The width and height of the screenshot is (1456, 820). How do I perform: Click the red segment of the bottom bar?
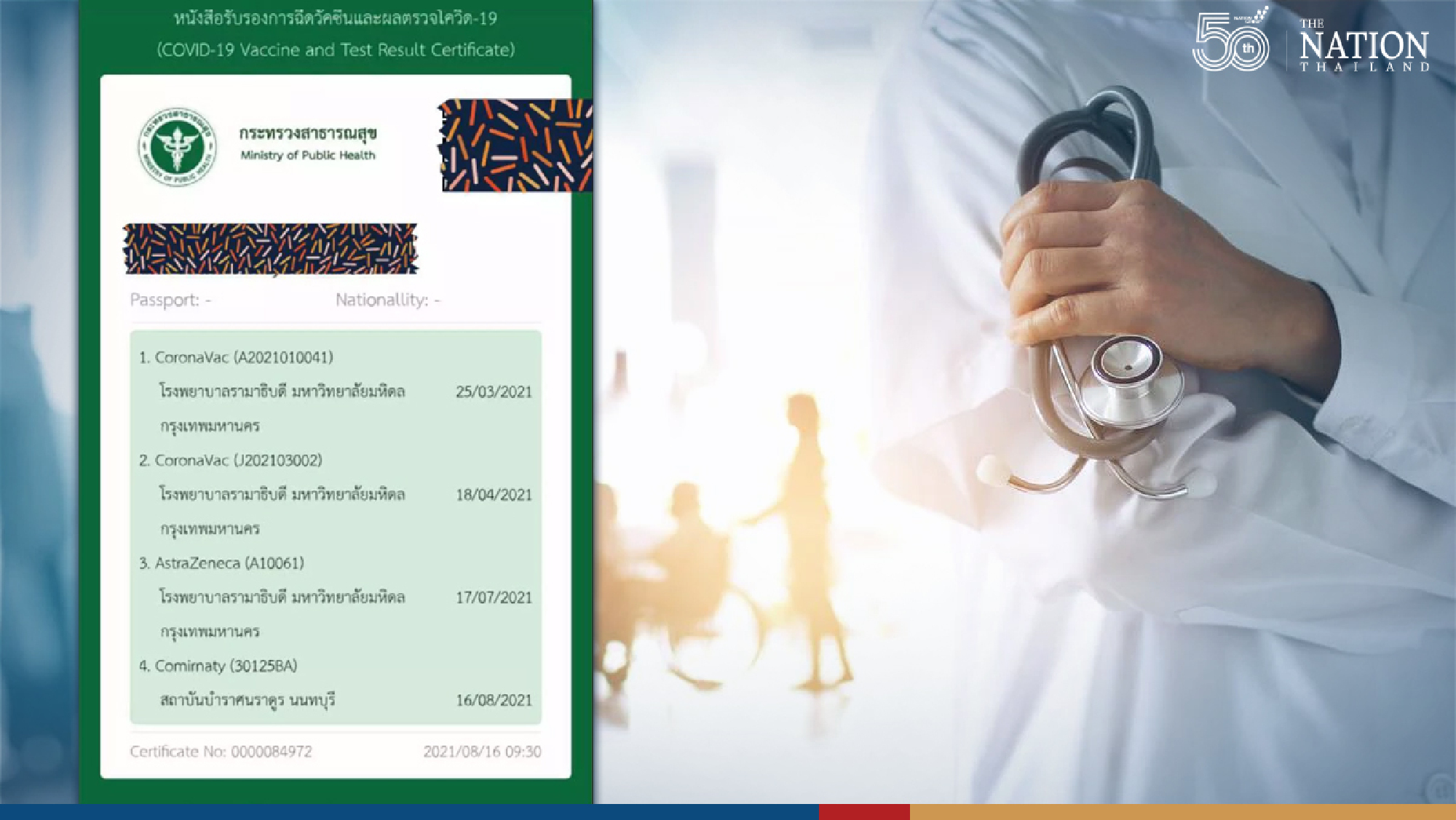(864, 812)
